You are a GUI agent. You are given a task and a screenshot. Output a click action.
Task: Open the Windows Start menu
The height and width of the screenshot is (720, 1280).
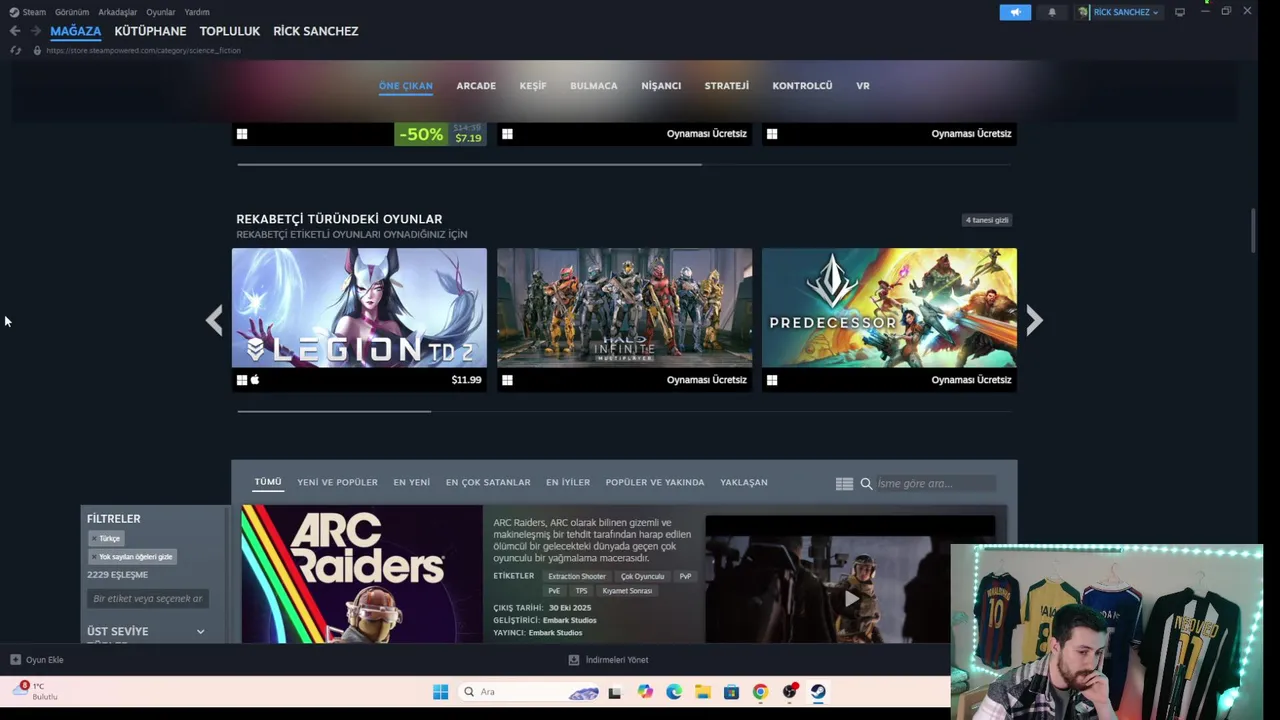tap(440, 692)
